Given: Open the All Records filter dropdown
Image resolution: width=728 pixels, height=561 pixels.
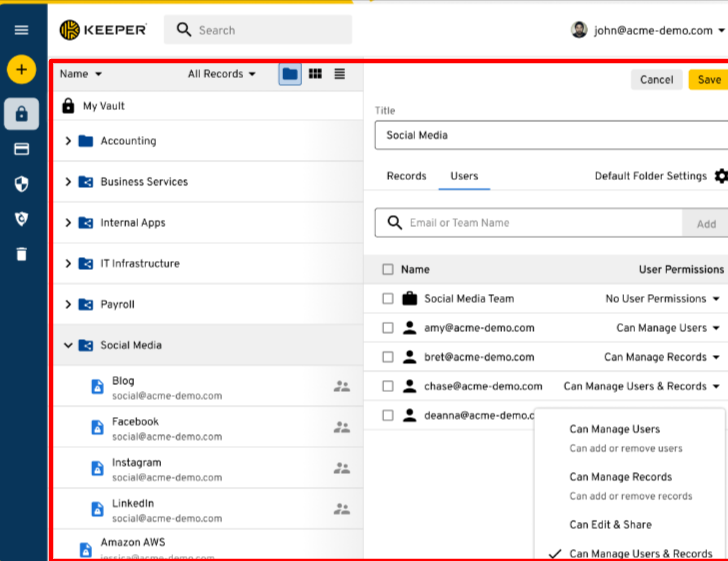Looking at the screenshot, I should (222, 74).
